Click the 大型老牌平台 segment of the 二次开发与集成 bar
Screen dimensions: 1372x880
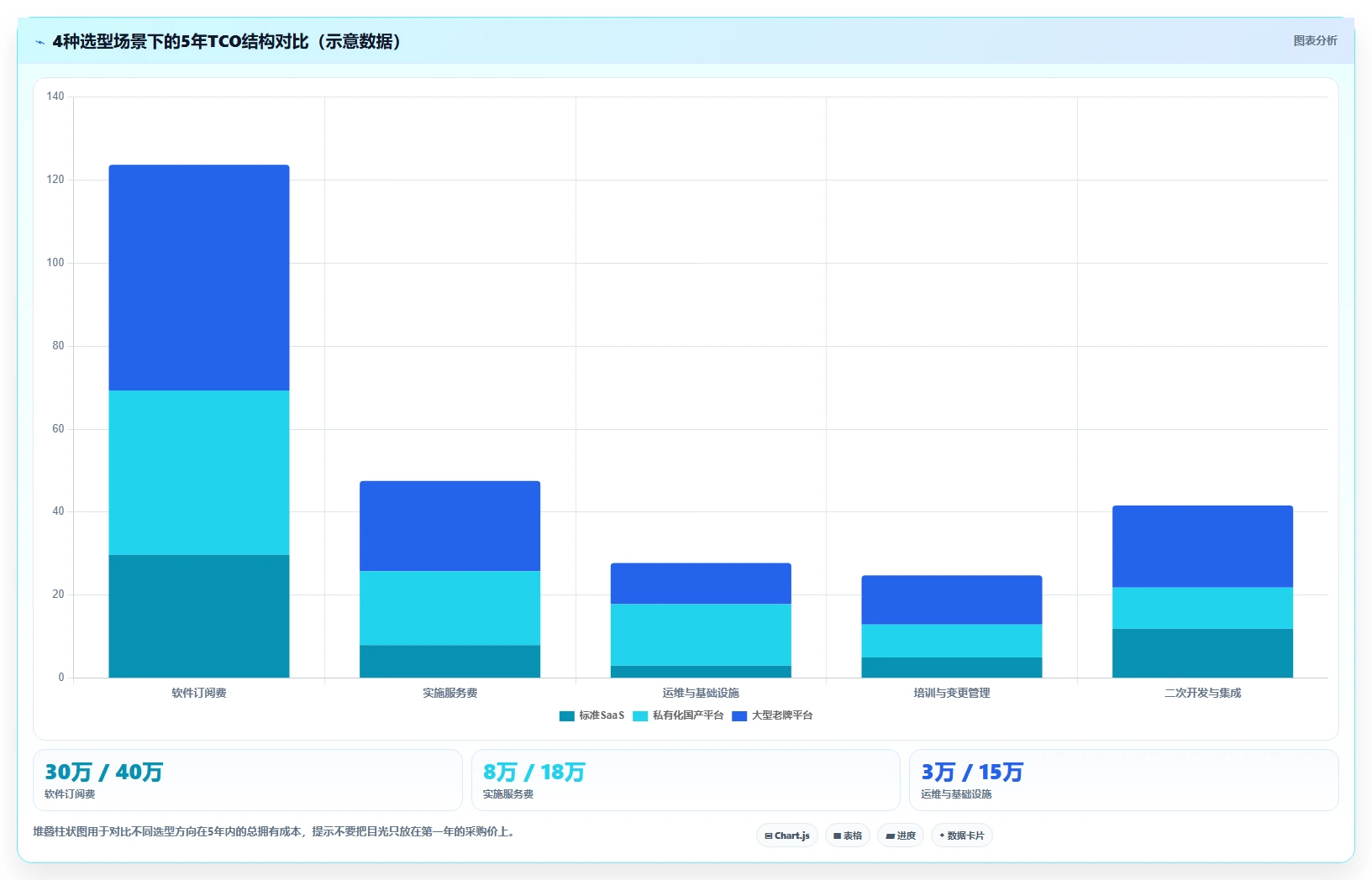point(1202,547)
